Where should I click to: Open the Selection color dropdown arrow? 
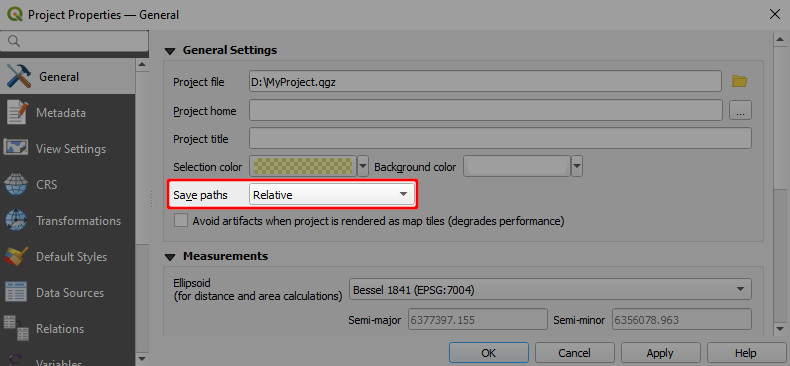[x=363, y=166]
